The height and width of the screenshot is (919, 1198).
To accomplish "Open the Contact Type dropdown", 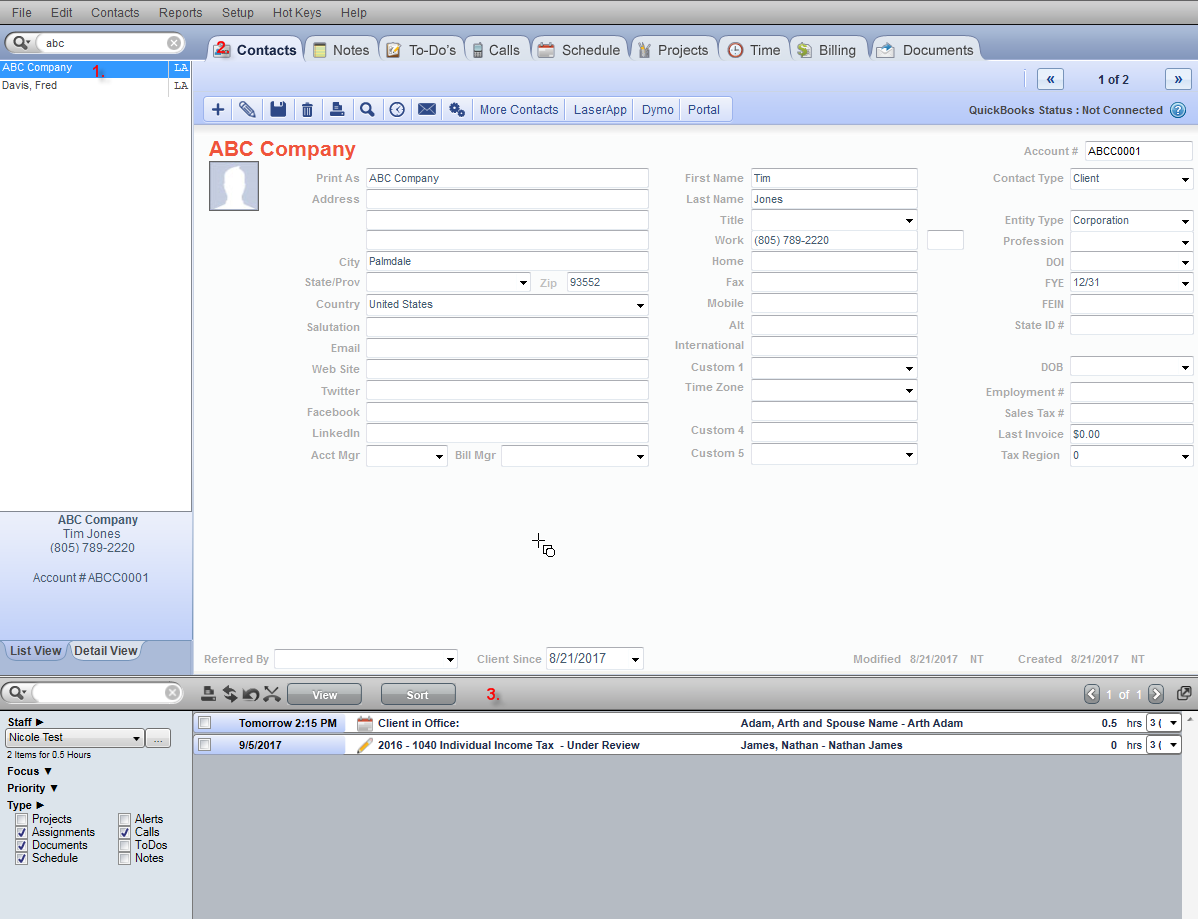I will (x=1185, y=180).
